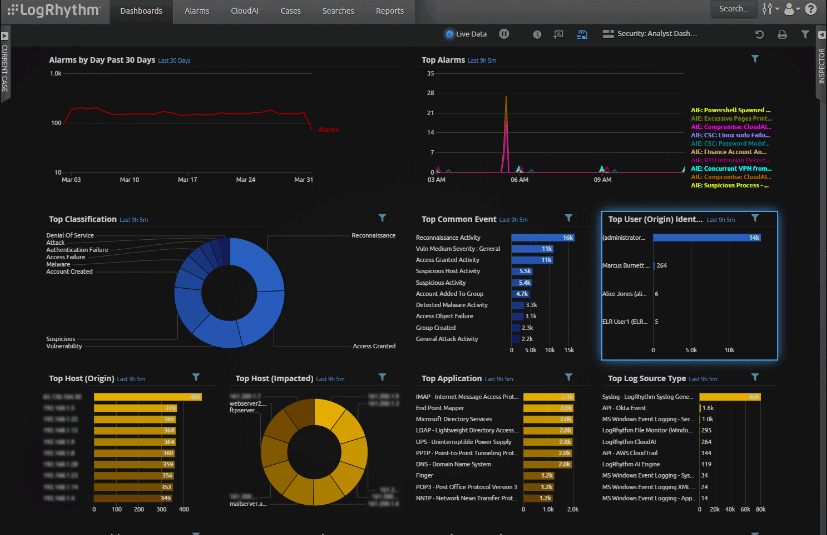The width and height of the screenshot is (827, 535).
Task: Toggle AIE: CSC: Linux sudo Failure legend
Action: pos(730,136)
